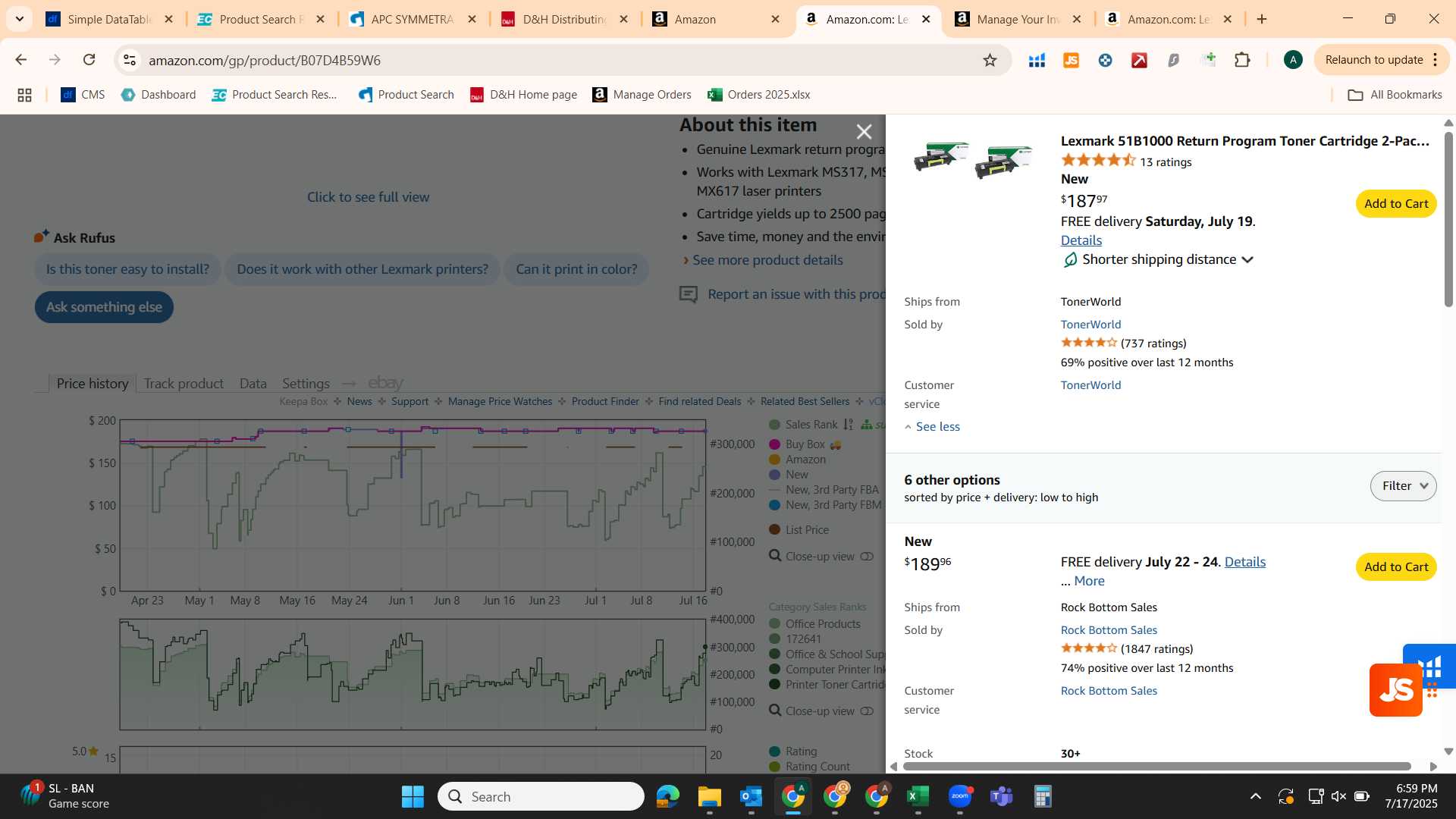This screenshot has height=819, width=1456.
Task: Click the Windows taskbar search box
Action: pos(541,796)
